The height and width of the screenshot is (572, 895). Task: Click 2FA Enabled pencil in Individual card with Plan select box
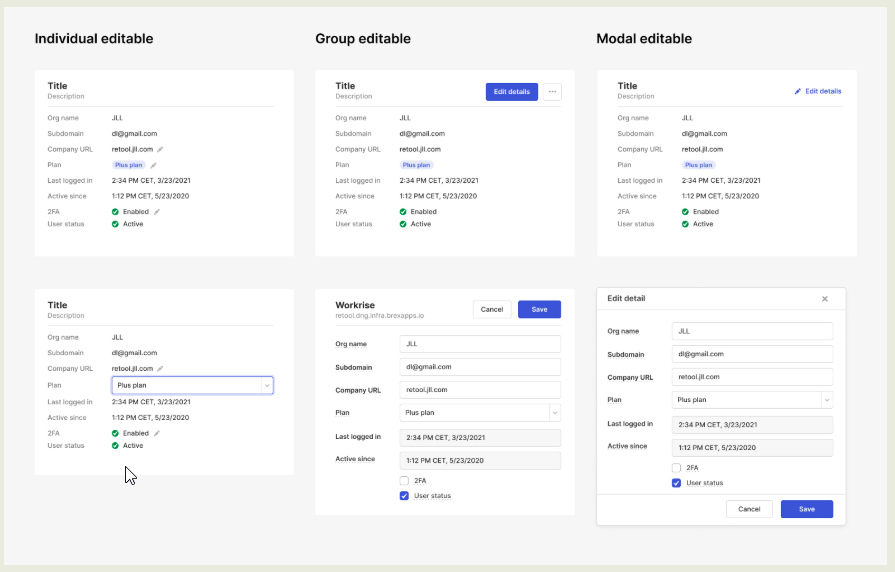click(x=156, y=433)
